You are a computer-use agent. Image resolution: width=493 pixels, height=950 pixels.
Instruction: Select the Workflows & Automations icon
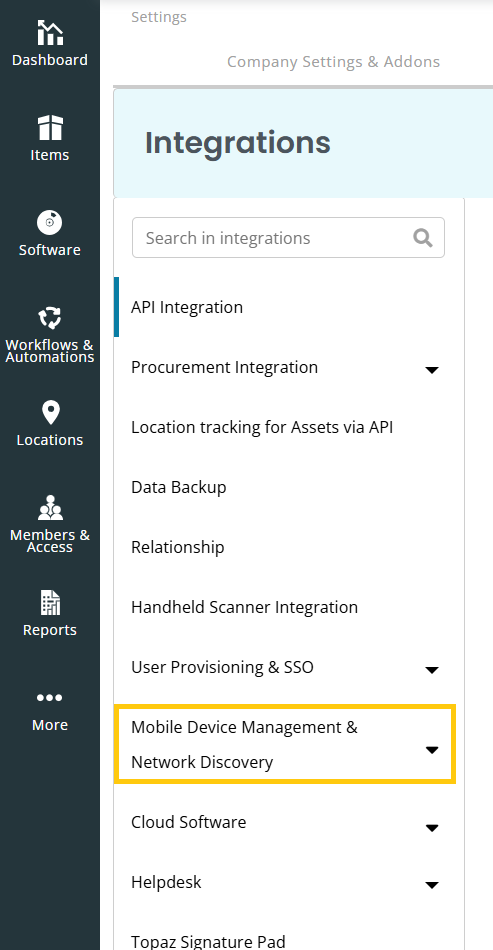pos(50,317)
